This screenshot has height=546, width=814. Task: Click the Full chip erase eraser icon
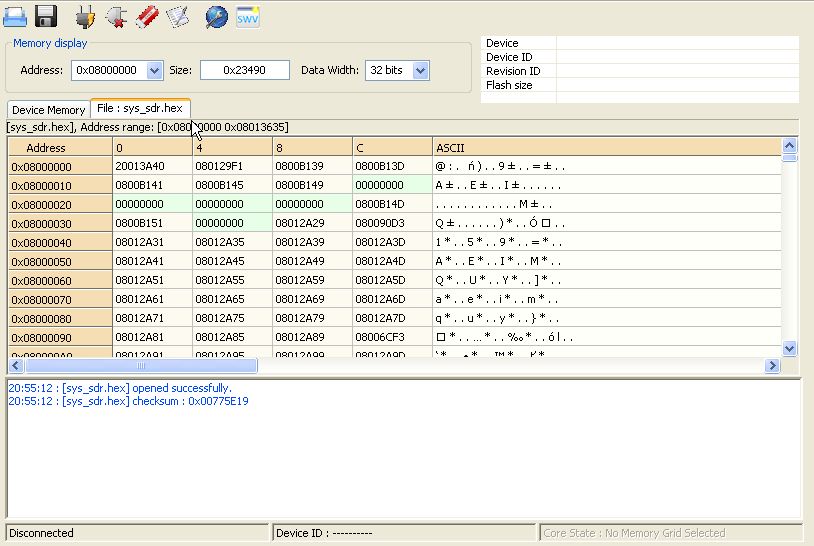(x=146, y=16)
